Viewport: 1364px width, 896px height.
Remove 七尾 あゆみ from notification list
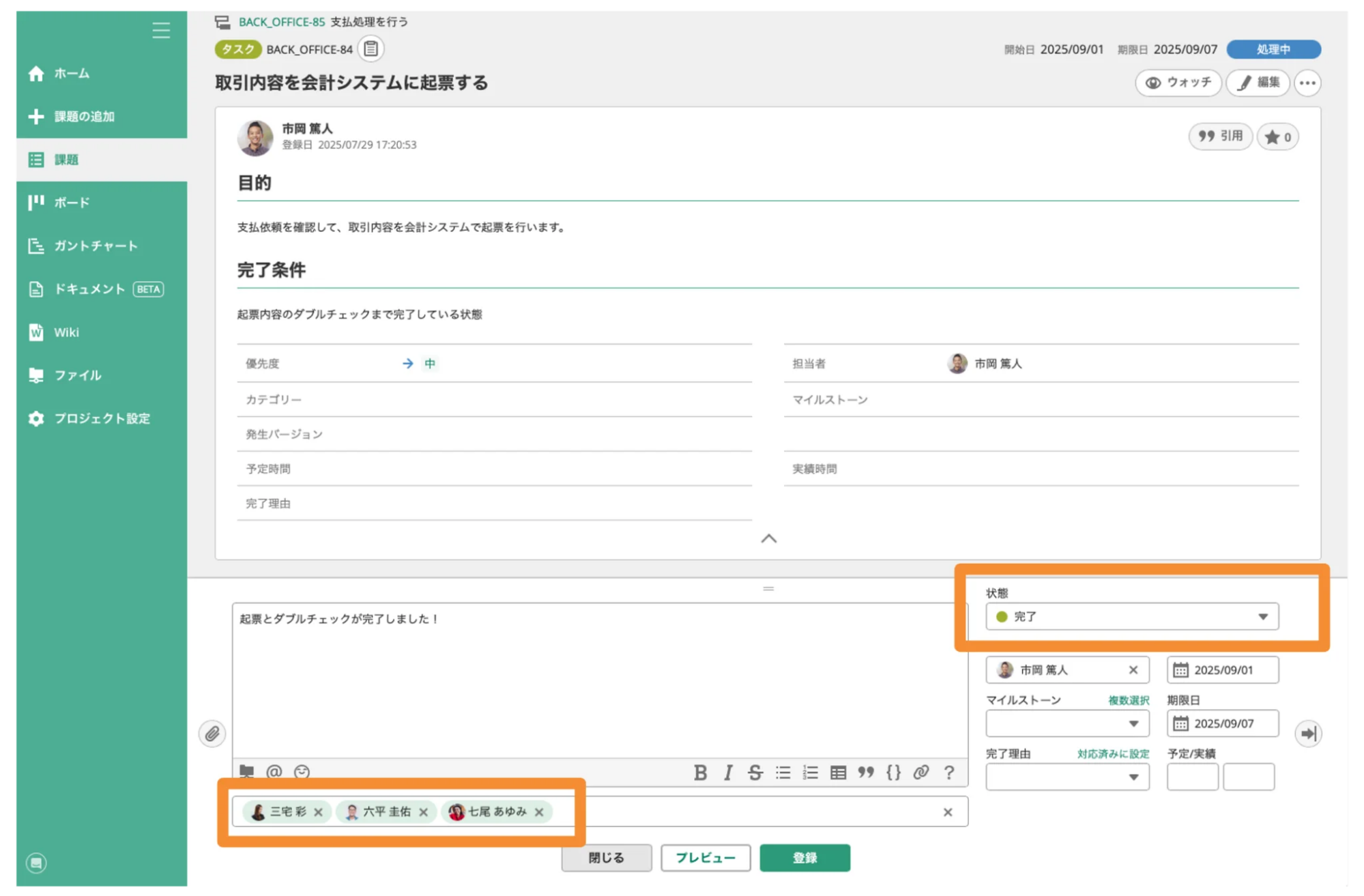pos(540,812)
